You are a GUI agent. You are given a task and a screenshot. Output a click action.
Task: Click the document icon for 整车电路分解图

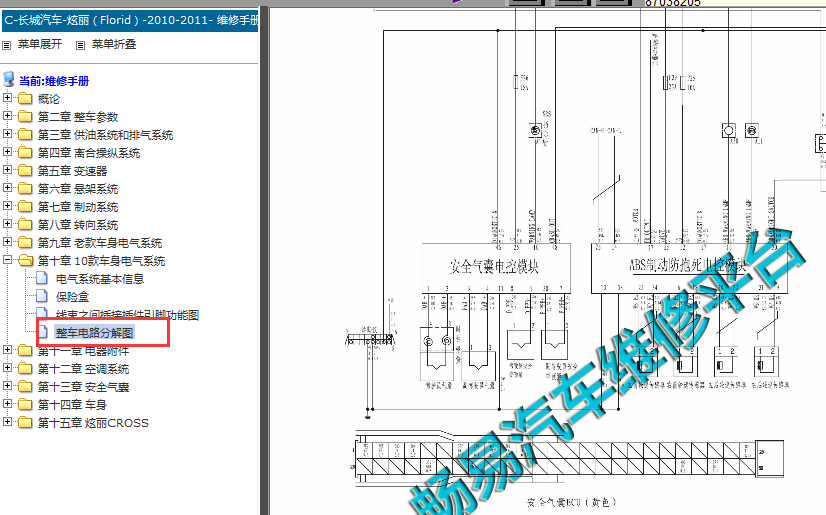click(x=44, y=332)
